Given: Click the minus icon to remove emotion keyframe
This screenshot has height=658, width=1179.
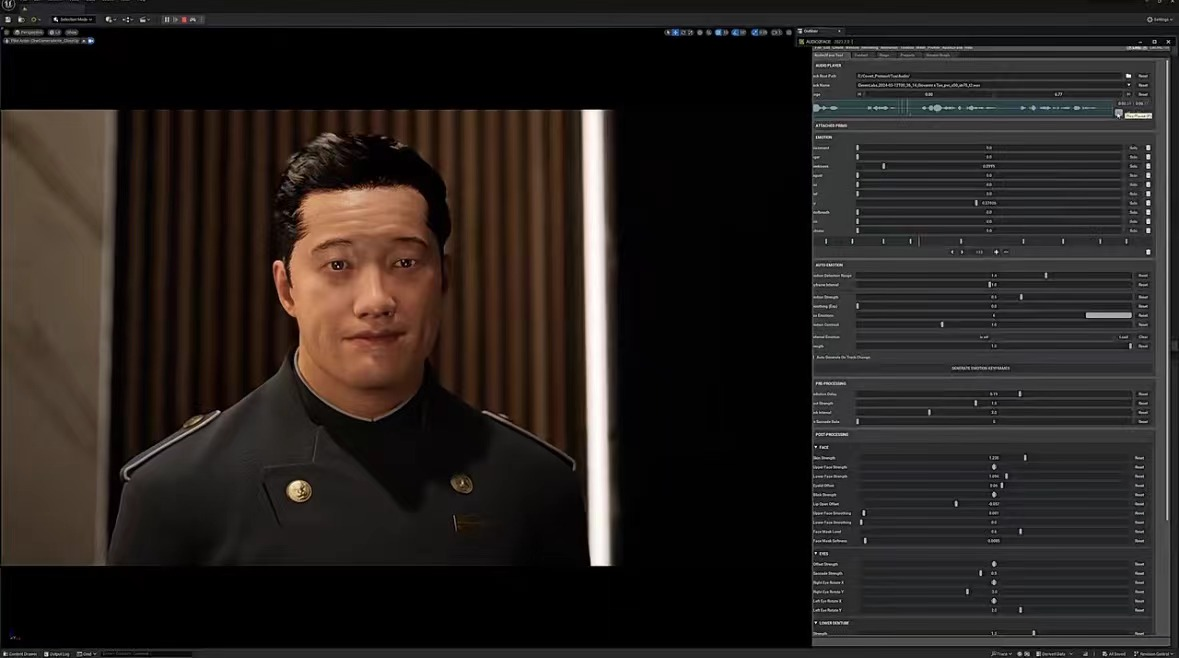Looking at the screenshot, I should (1006, 252).
